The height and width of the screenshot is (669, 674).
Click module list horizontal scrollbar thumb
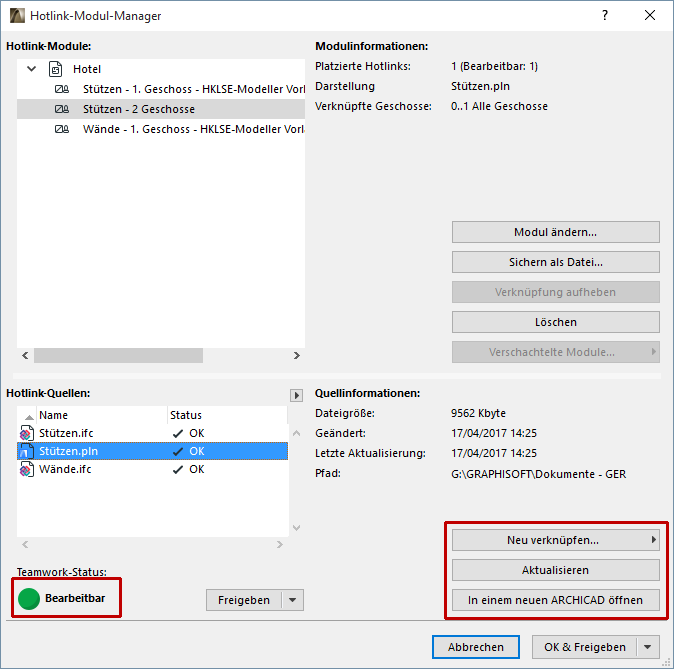coord(118,356)
